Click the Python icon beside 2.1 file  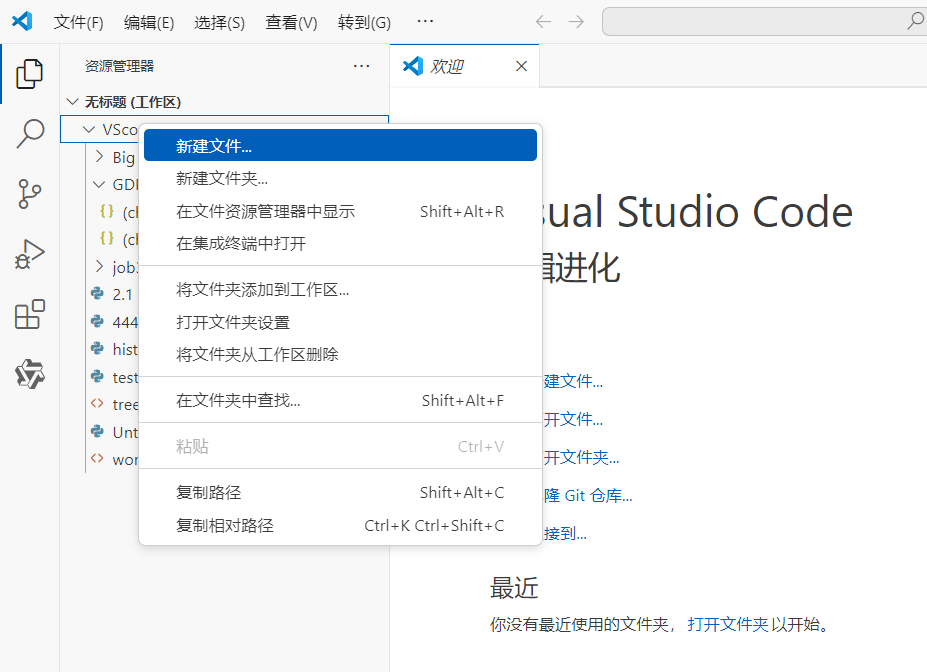(98, 294)
